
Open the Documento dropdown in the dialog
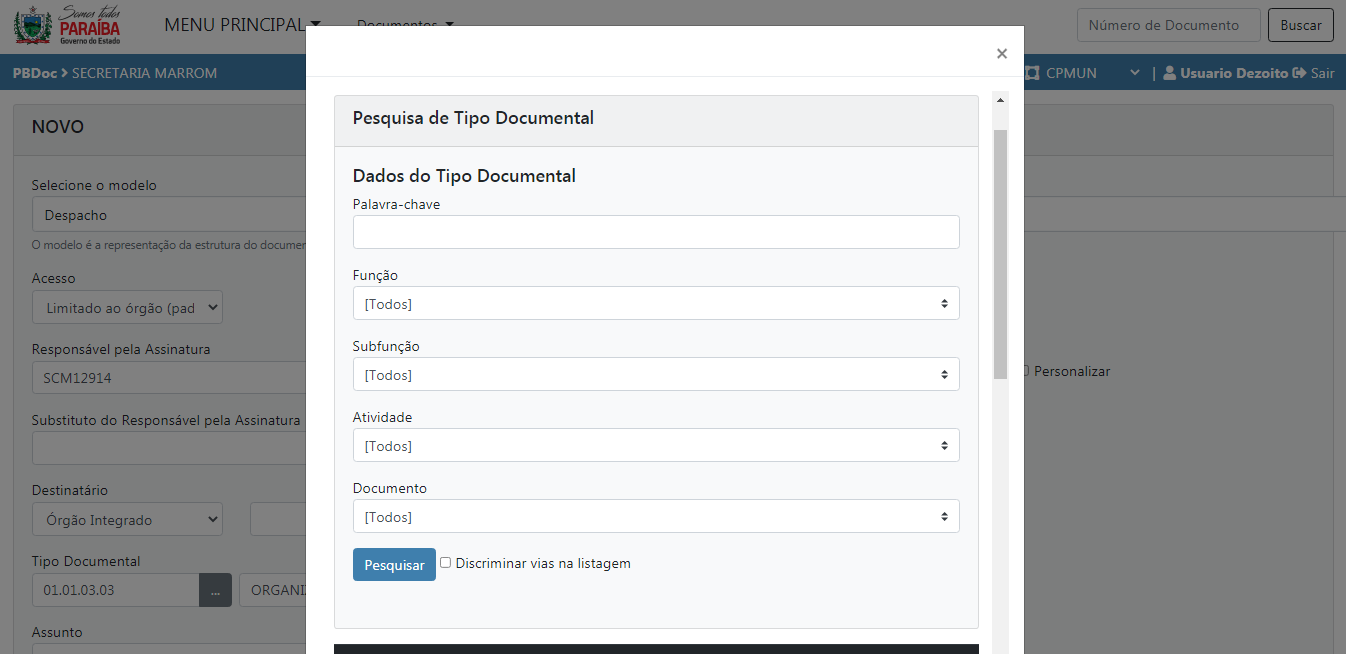(656, 517)
